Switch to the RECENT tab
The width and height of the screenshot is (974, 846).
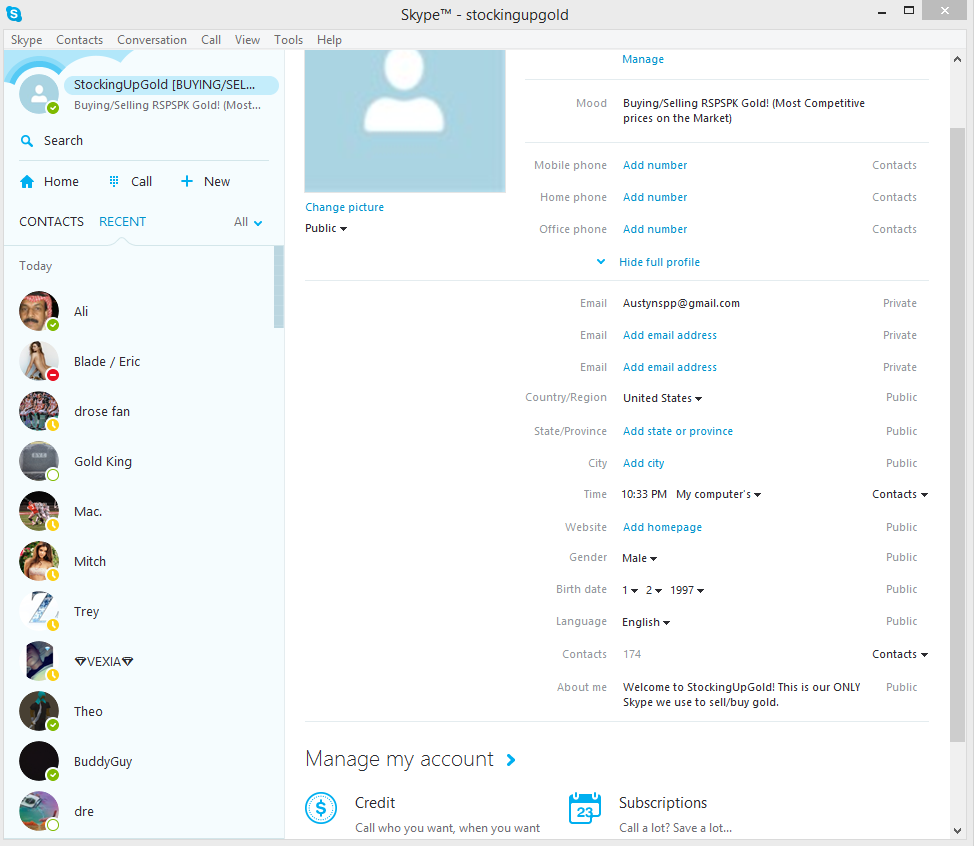(x=122, y=222)
